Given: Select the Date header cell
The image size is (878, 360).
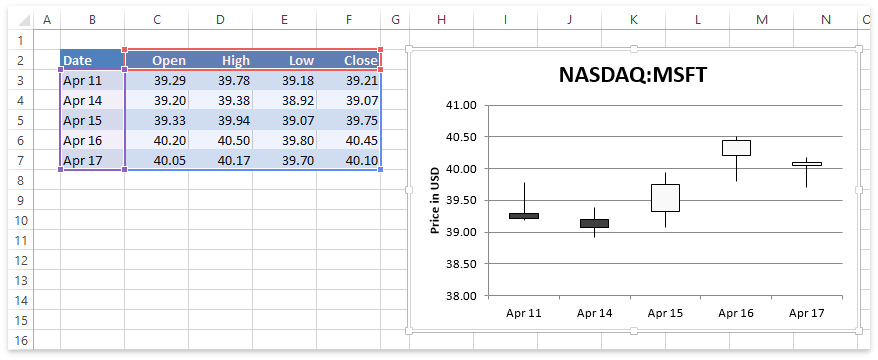Looking at the screenshot, I should [x=92, y=60].
